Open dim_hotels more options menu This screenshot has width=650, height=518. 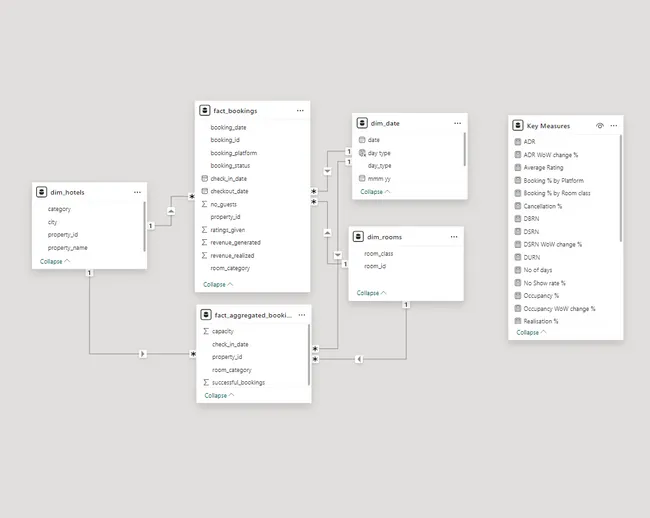(137, 192)
